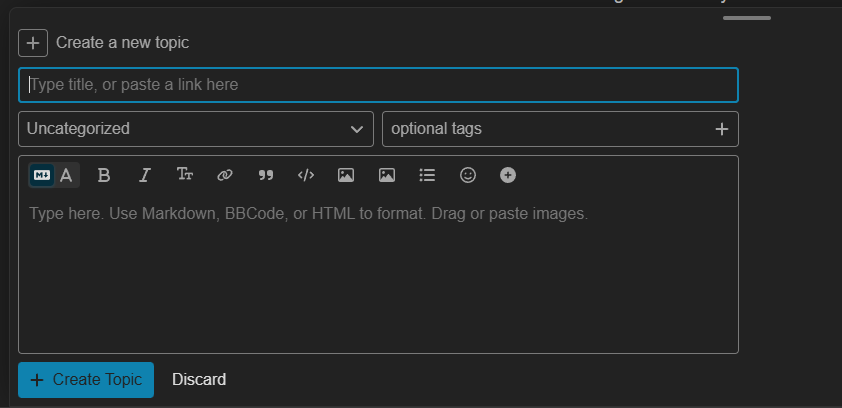This screenshot has width=842, height=408.
Task: Open the Uncategorized category dropdown
Action: coord(196,129)
